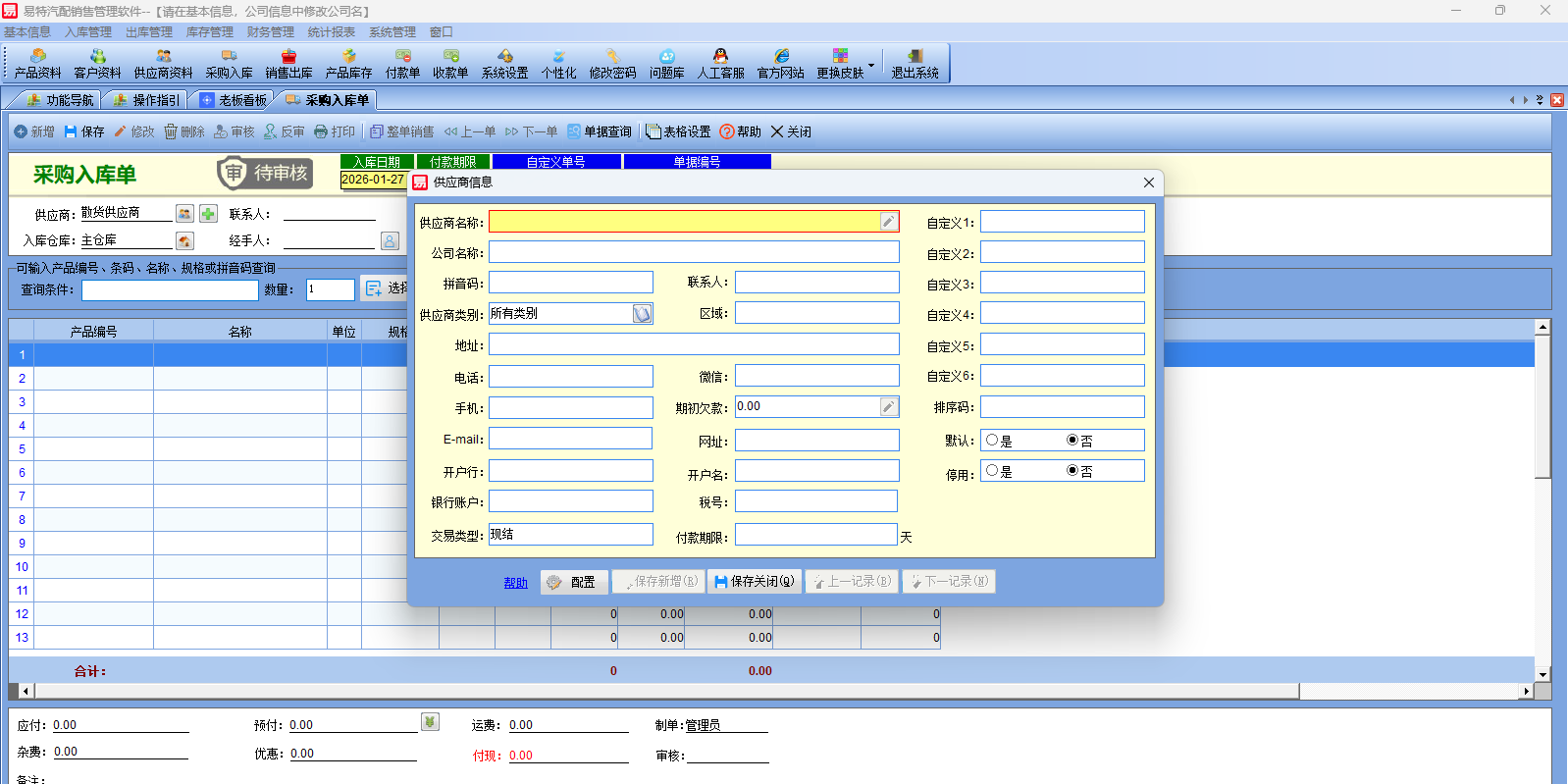
Task: Expand the 供应商类别 dropdown
Action: coord(642,314)
